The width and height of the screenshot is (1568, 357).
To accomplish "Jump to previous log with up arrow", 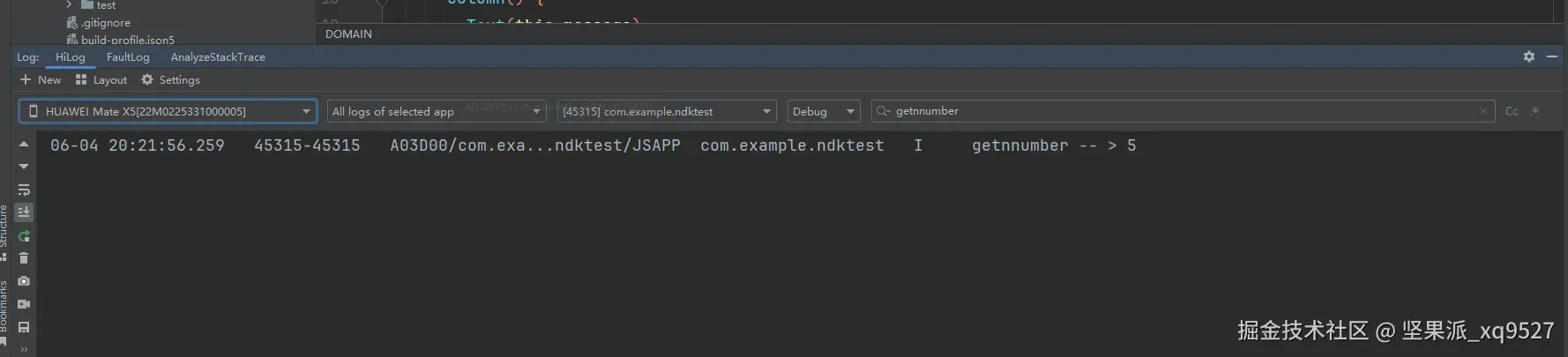I will (24, 144).
